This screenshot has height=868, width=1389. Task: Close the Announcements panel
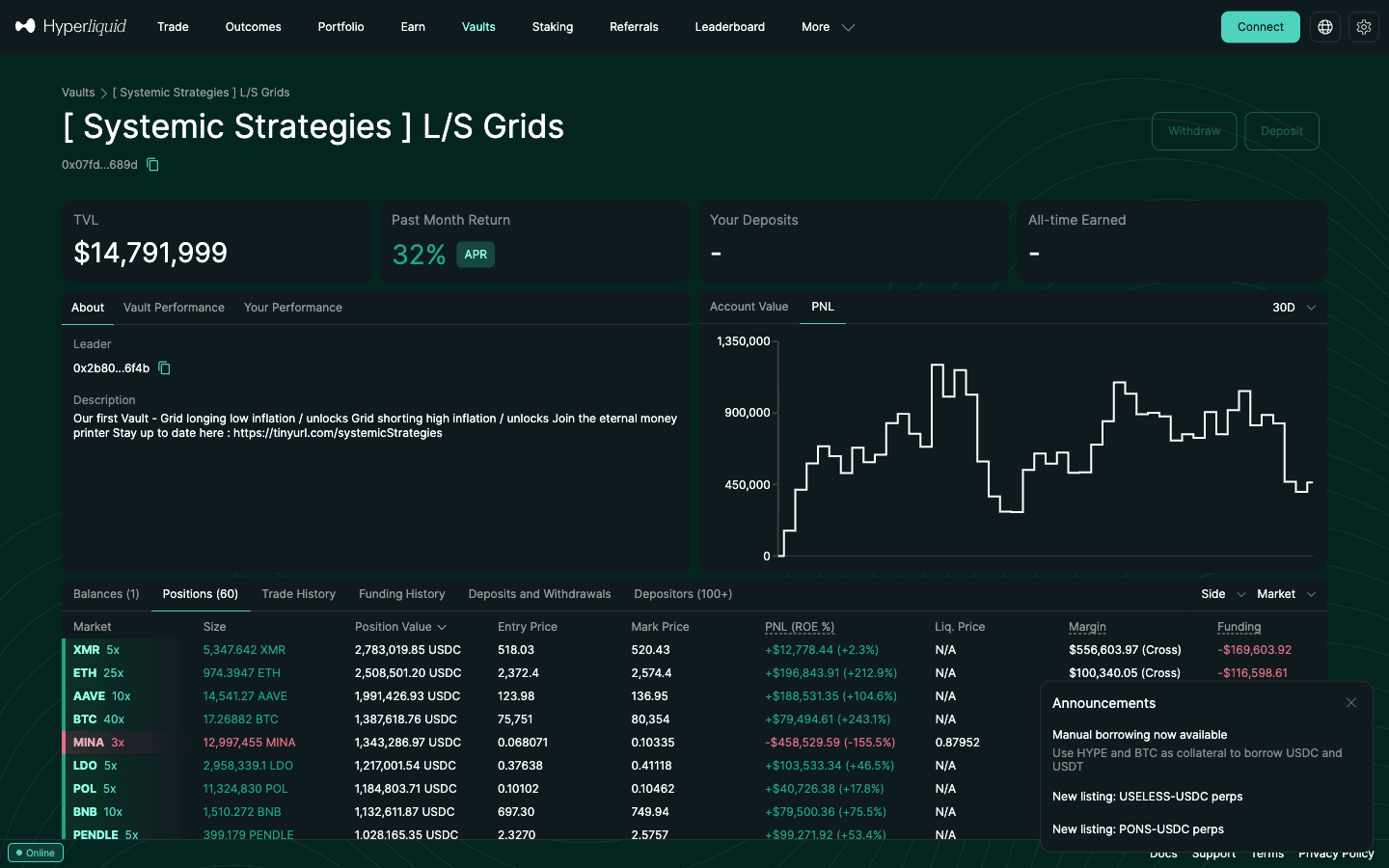(x=1351, y=703)
